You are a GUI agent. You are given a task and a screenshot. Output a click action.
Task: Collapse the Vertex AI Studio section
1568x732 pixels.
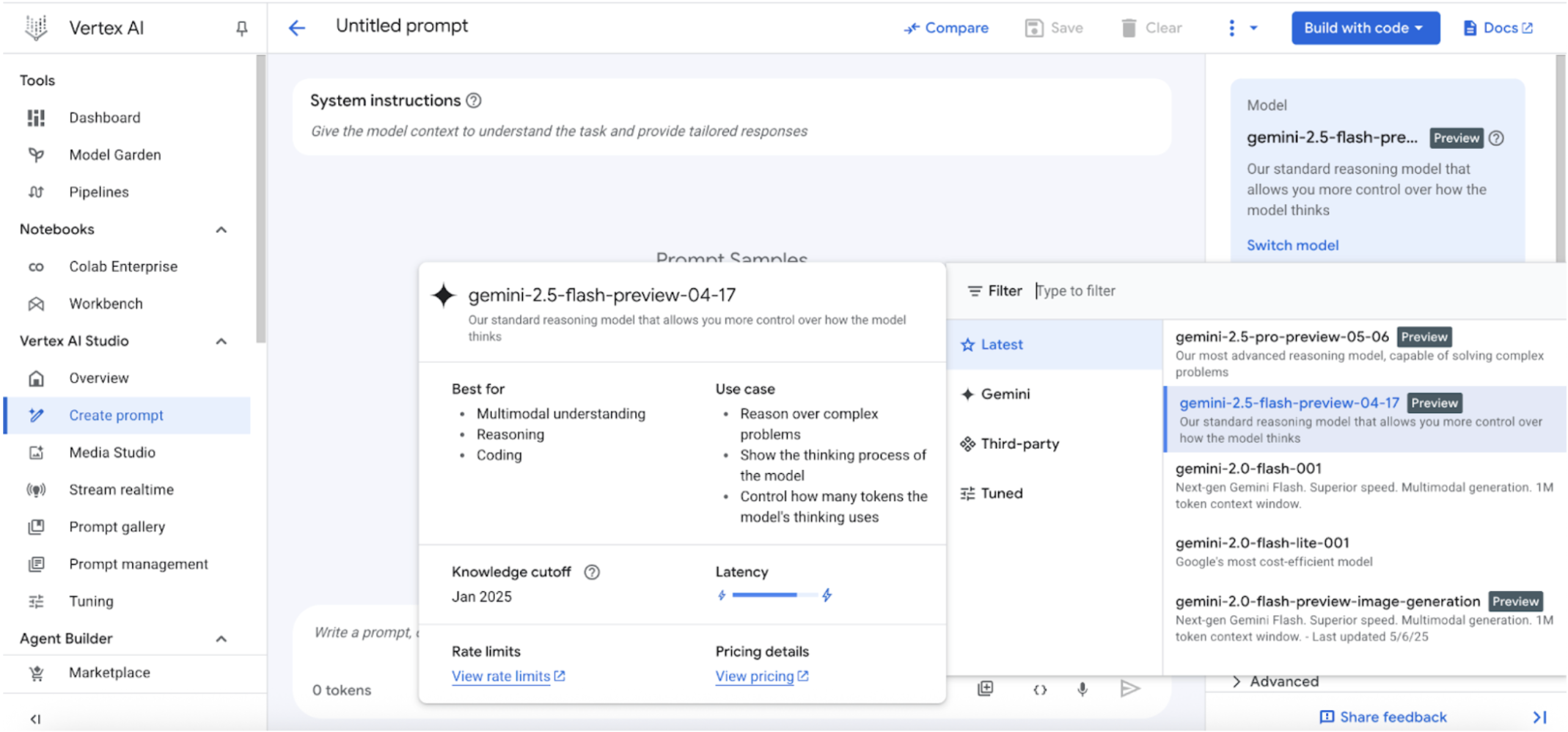pyautogui.click(x=221, y=341)
